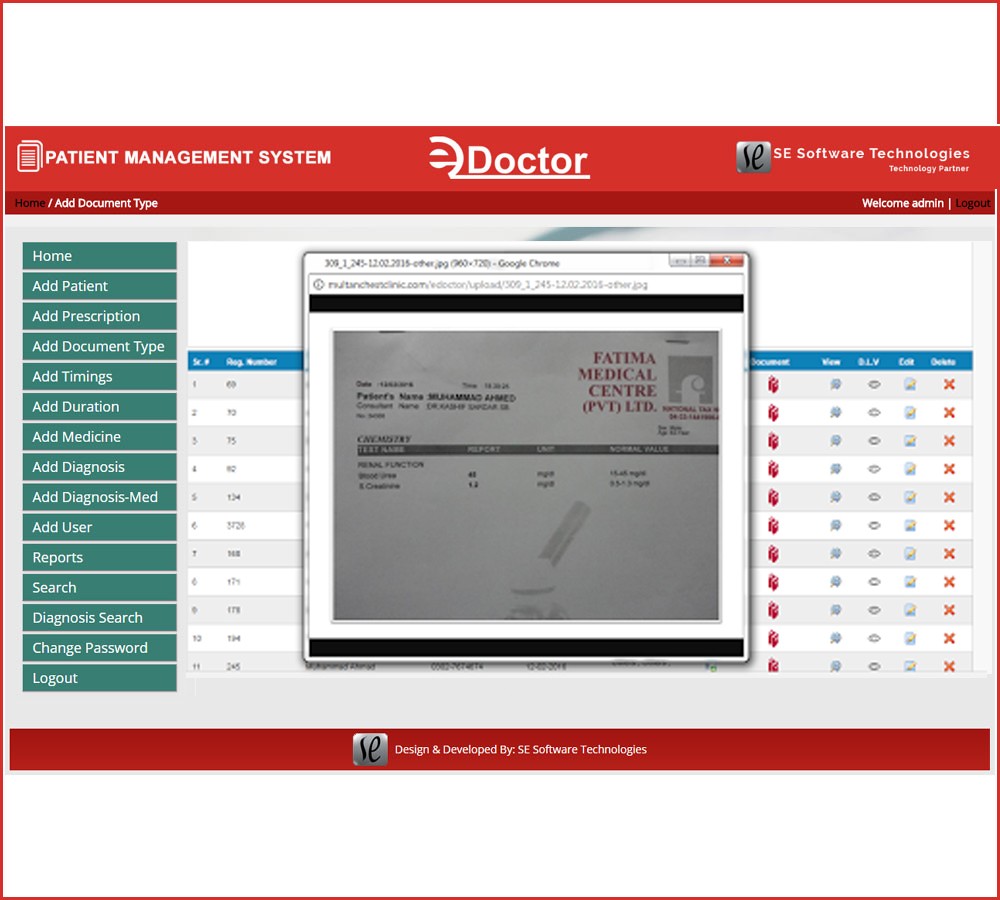Delete the record with registration 69

[949, 385]
